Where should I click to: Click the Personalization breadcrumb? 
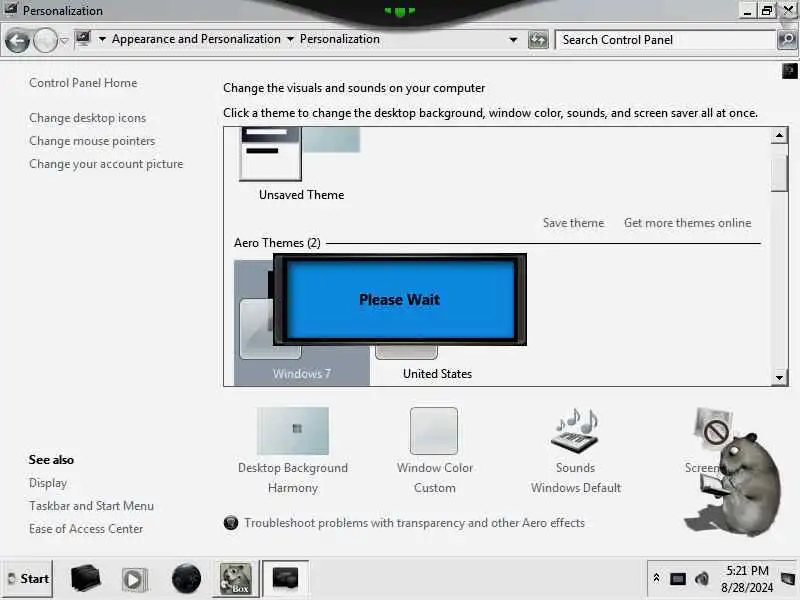click(x=339, y=39)
